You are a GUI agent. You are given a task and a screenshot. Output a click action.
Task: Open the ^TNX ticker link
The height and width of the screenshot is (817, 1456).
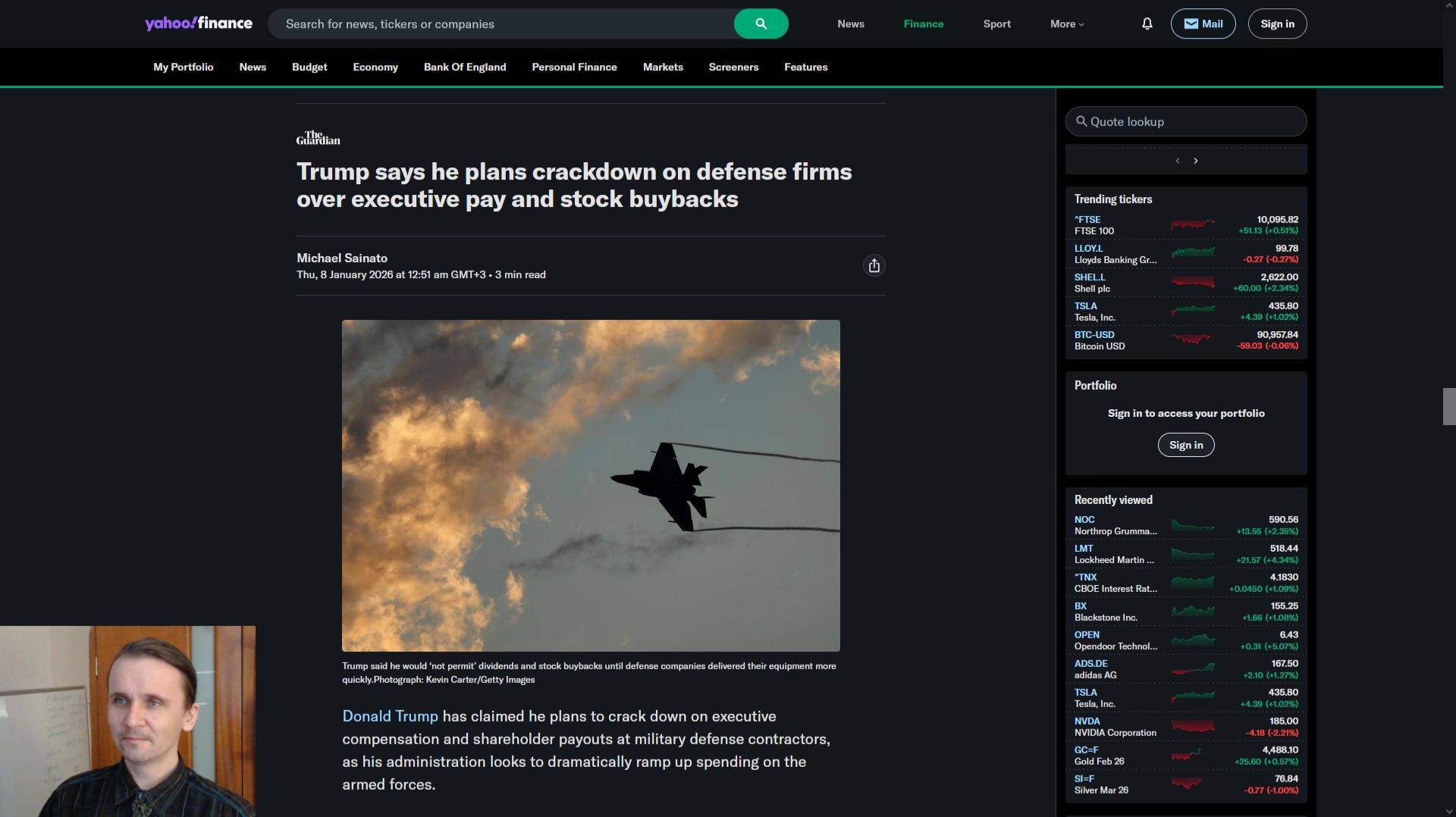click(x=1086, y=577)
